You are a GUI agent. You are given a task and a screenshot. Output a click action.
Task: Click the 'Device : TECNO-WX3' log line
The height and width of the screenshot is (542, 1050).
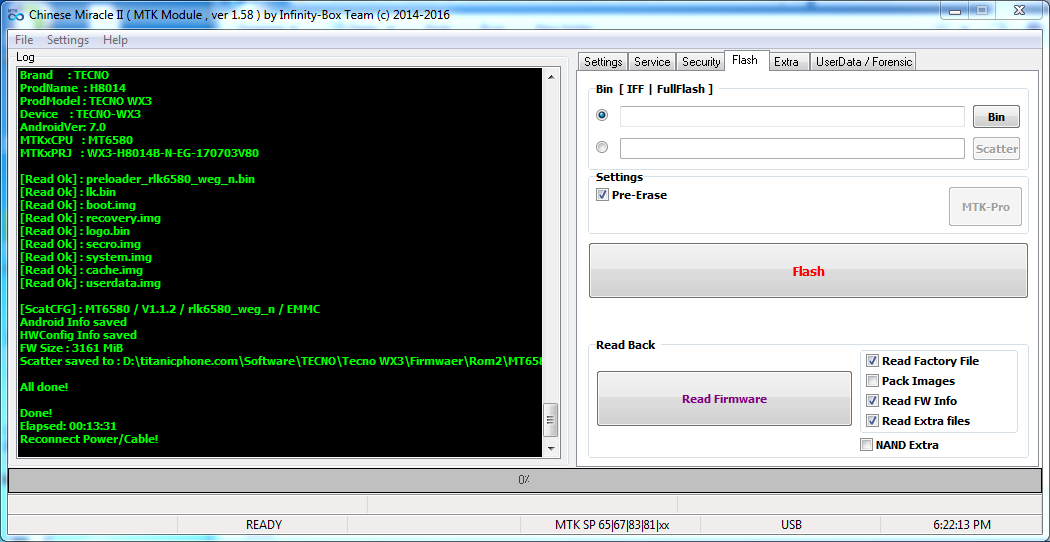pos(80,114)
